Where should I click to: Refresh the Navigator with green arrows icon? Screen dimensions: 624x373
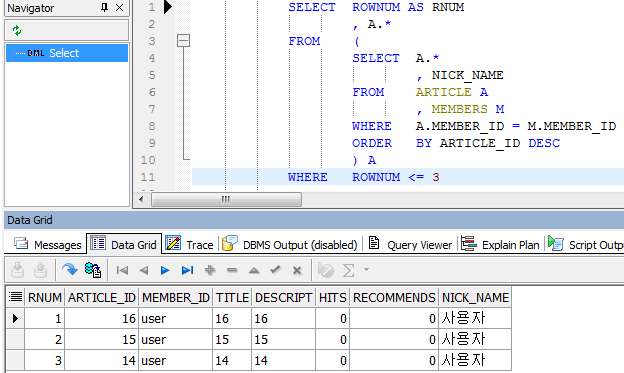point(17,30)
